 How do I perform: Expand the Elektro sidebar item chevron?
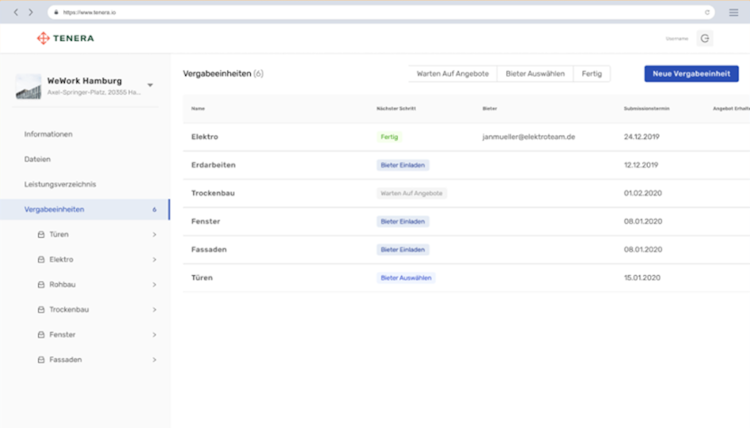tap(154, 259)
